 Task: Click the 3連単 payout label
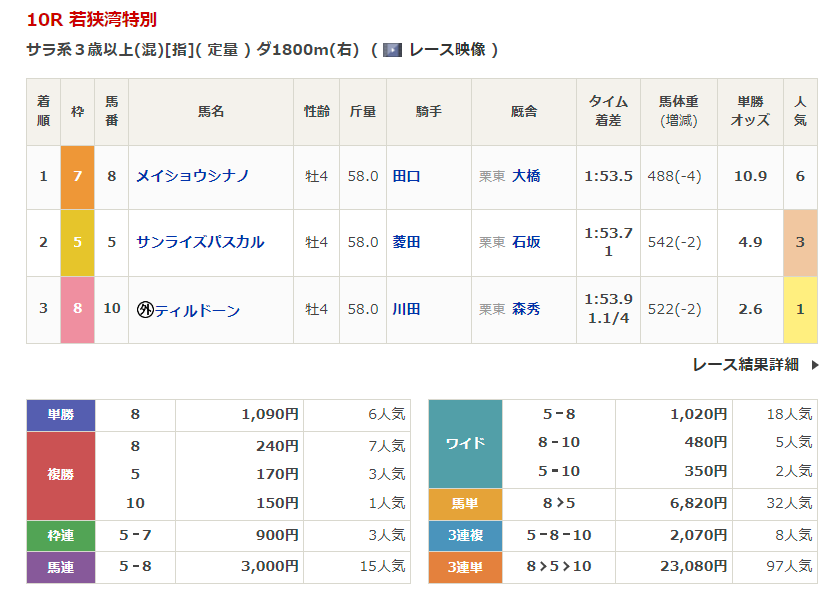coord(465,567)
